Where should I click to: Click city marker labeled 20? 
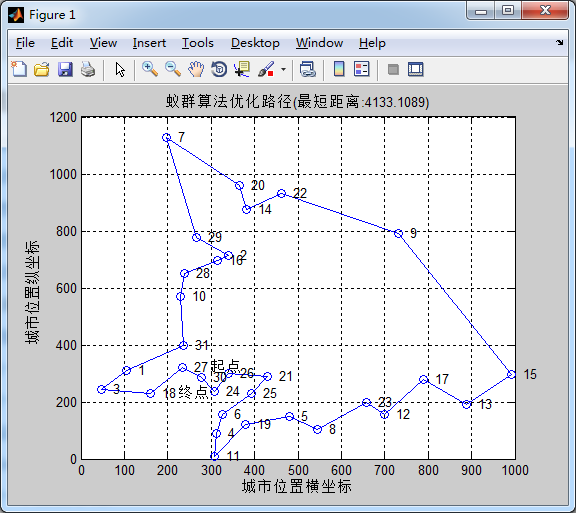239,185
